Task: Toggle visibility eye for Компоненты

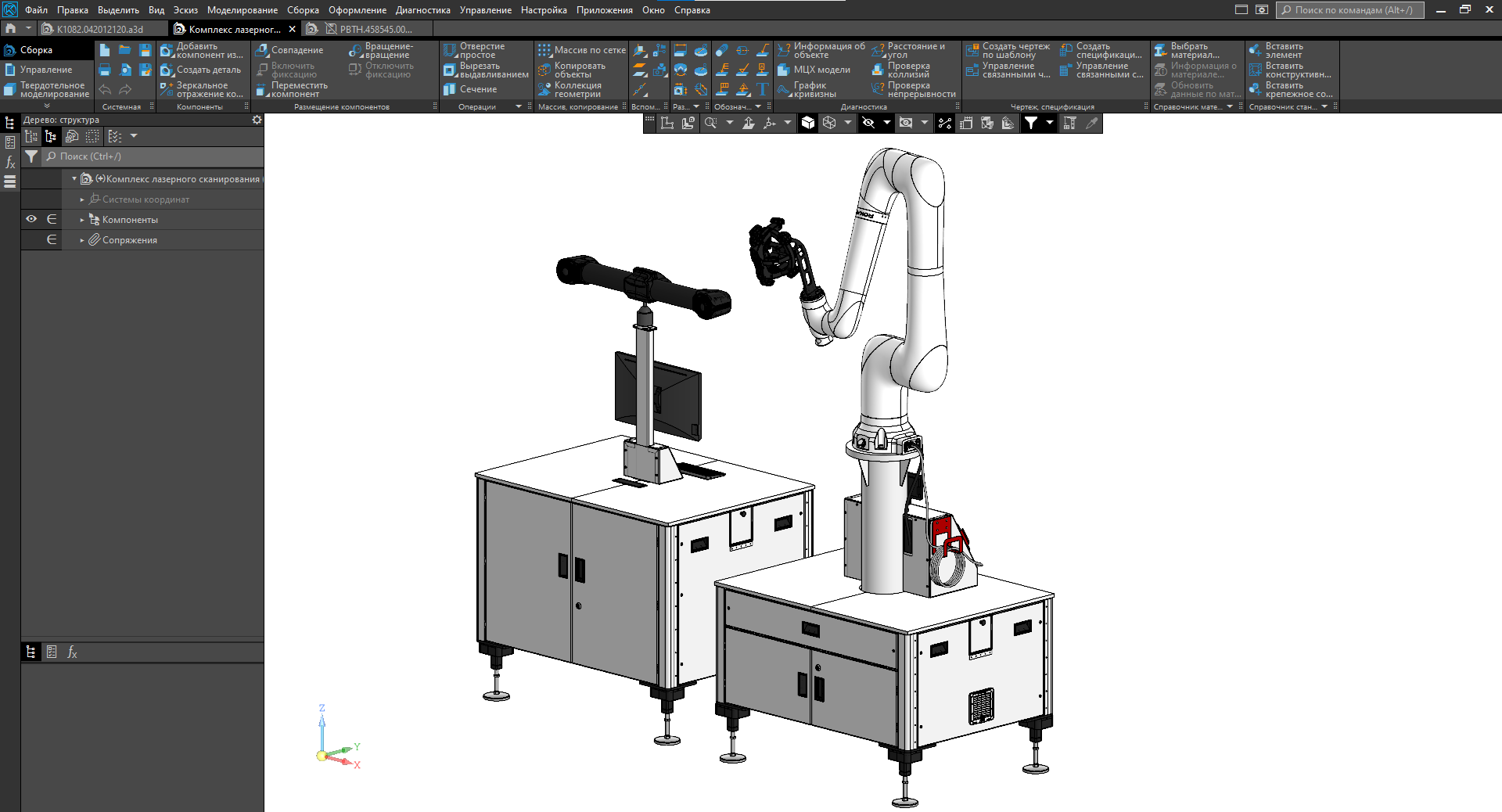Action: click(31, 219)
